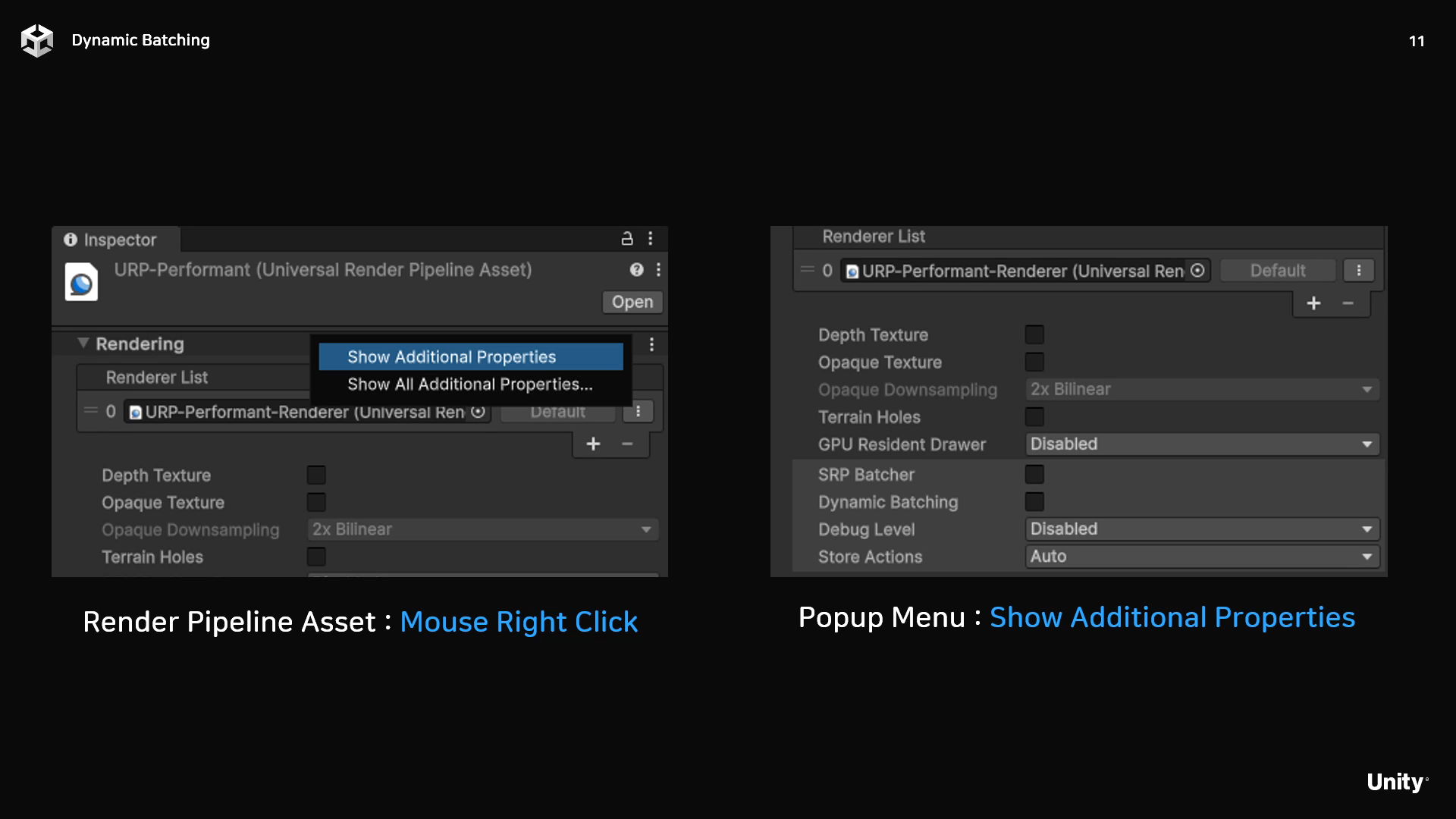Open renderer options menu beside right Default button
This screenshot has width=1456, height=819.
1358,271
